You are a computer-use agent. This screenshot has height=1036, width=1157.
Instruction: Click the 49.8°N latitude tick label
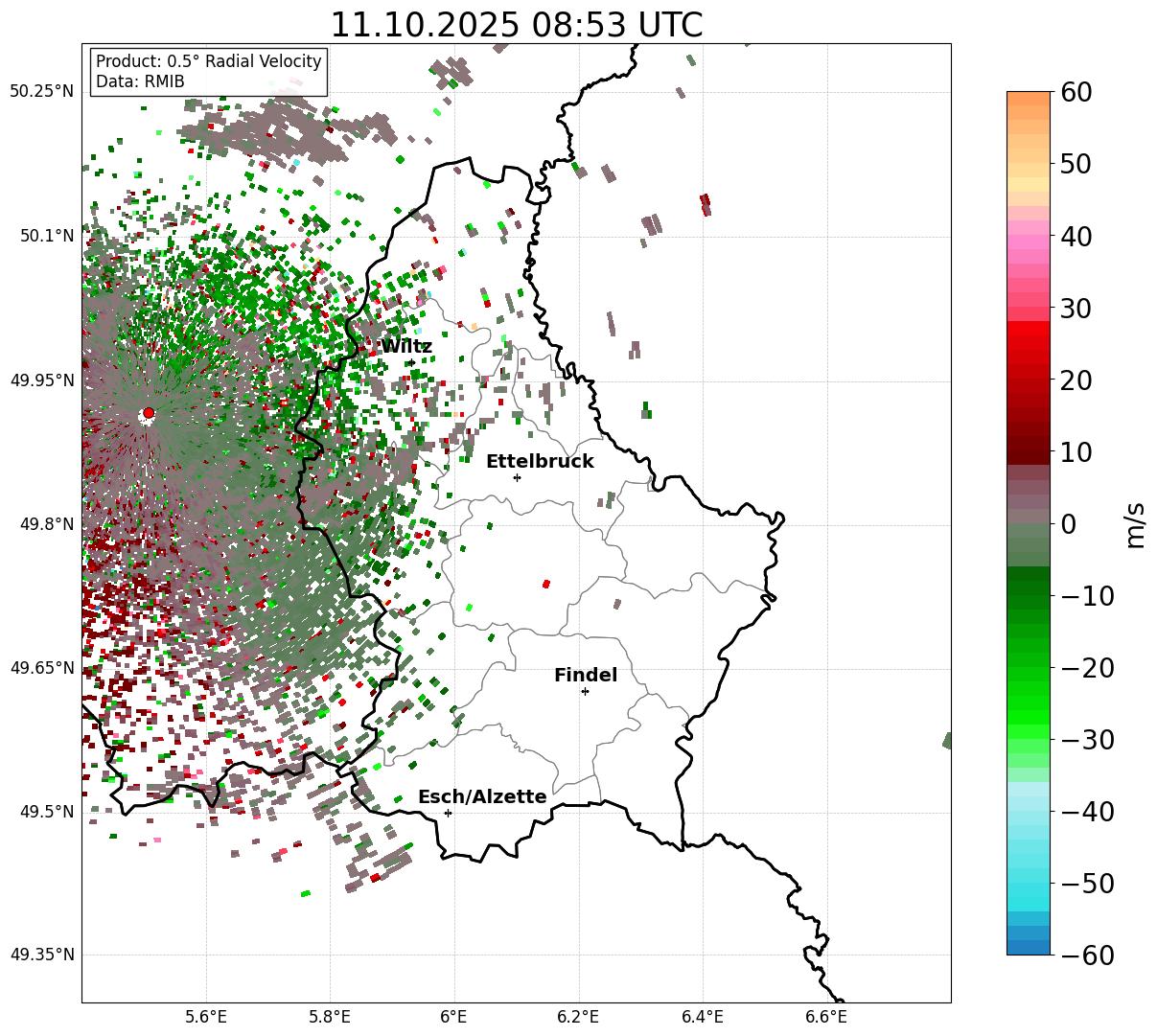pyautogui.click(x=46, y=524)
